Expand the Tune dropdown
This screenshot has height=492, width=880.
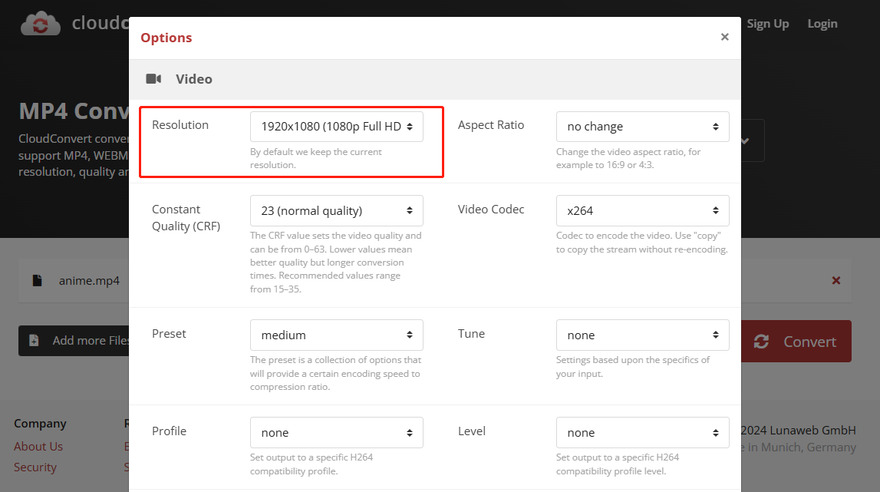642,335
